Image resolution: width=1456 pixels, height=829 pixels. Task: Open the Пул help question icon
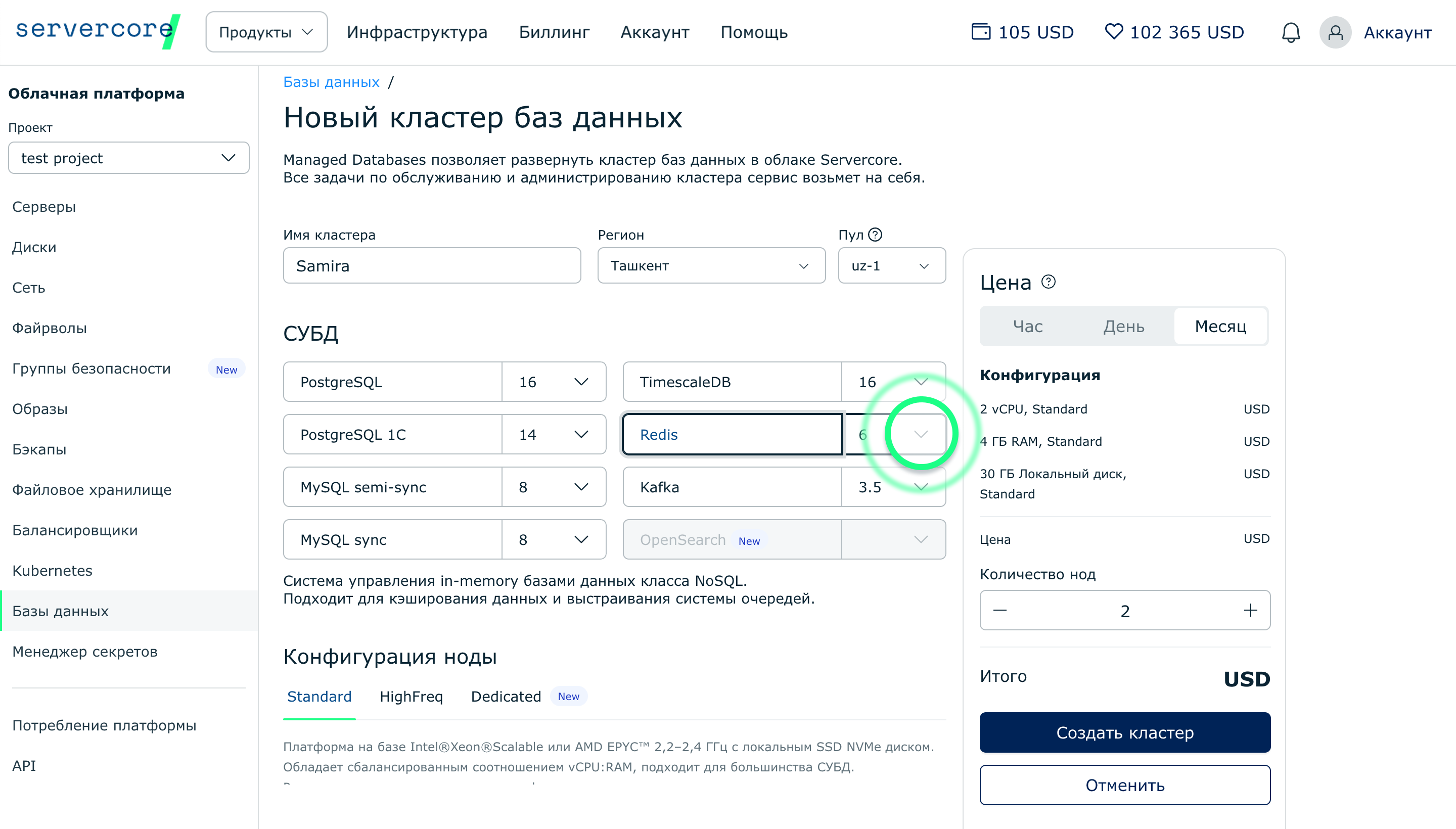(x=875, y=235)
